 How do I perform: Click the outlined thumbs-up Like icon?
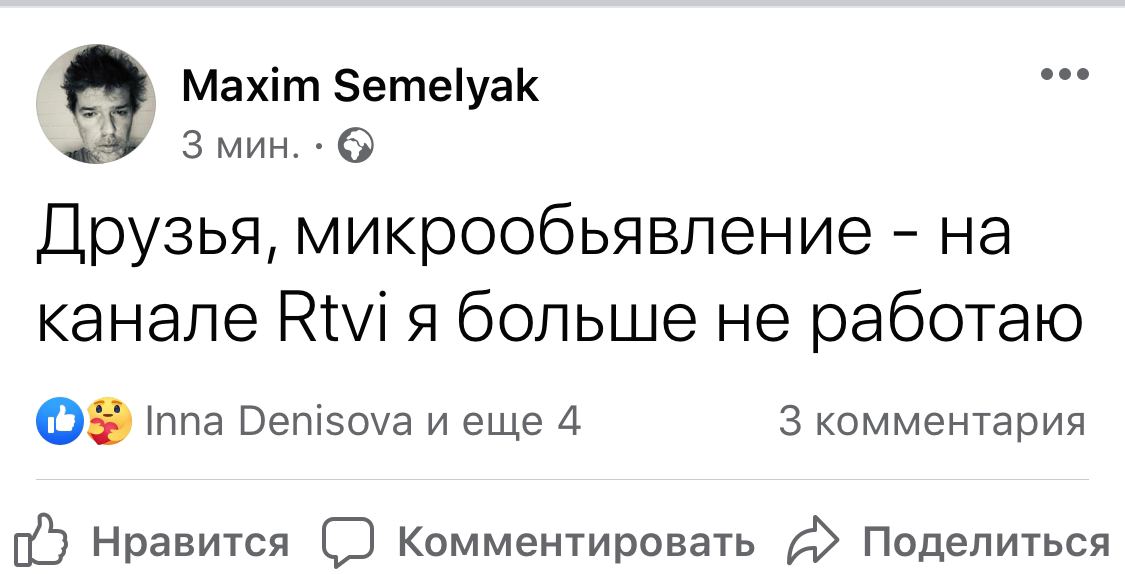coord(46,544)
